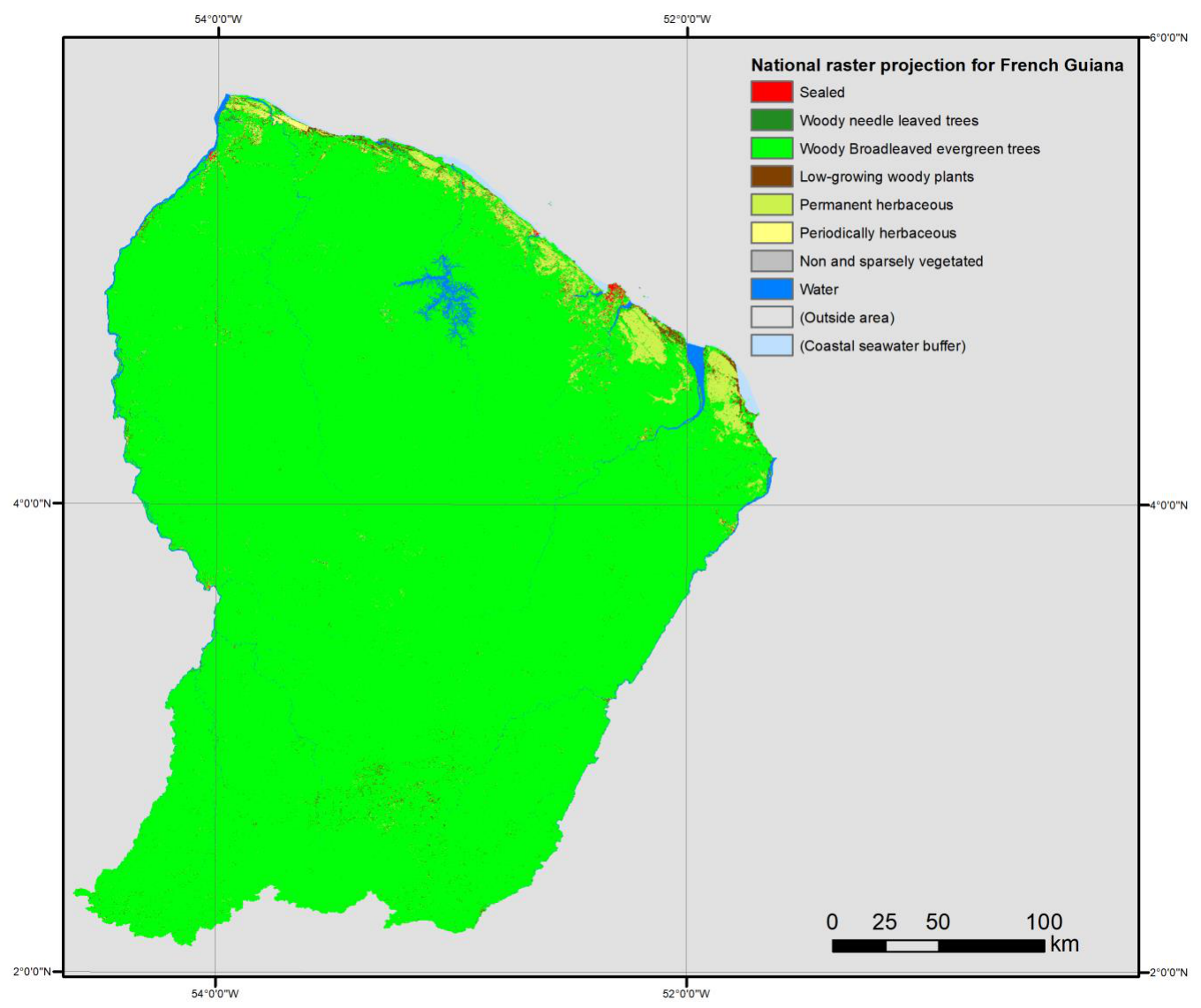Select the blue Water legend swatch
This screenshot has width=1201, height=1008.
tap(771, 290)
